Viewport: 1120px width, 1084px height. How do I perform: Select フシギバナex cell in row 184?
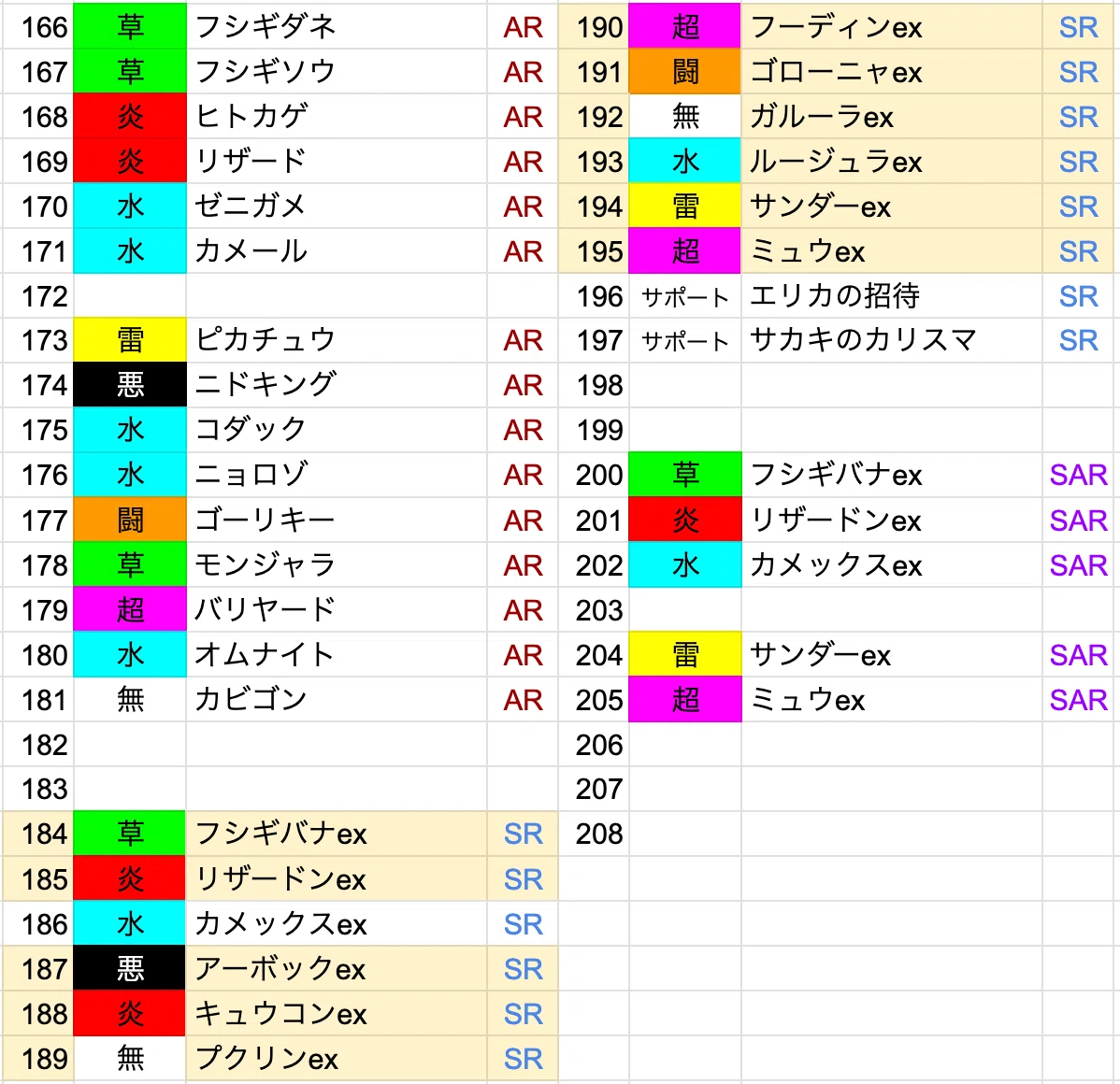[337, 834]
